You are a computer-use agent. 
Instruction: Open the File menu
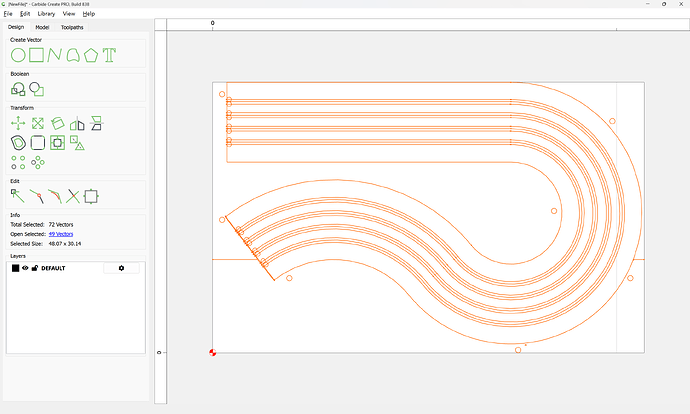coord(8,14)
